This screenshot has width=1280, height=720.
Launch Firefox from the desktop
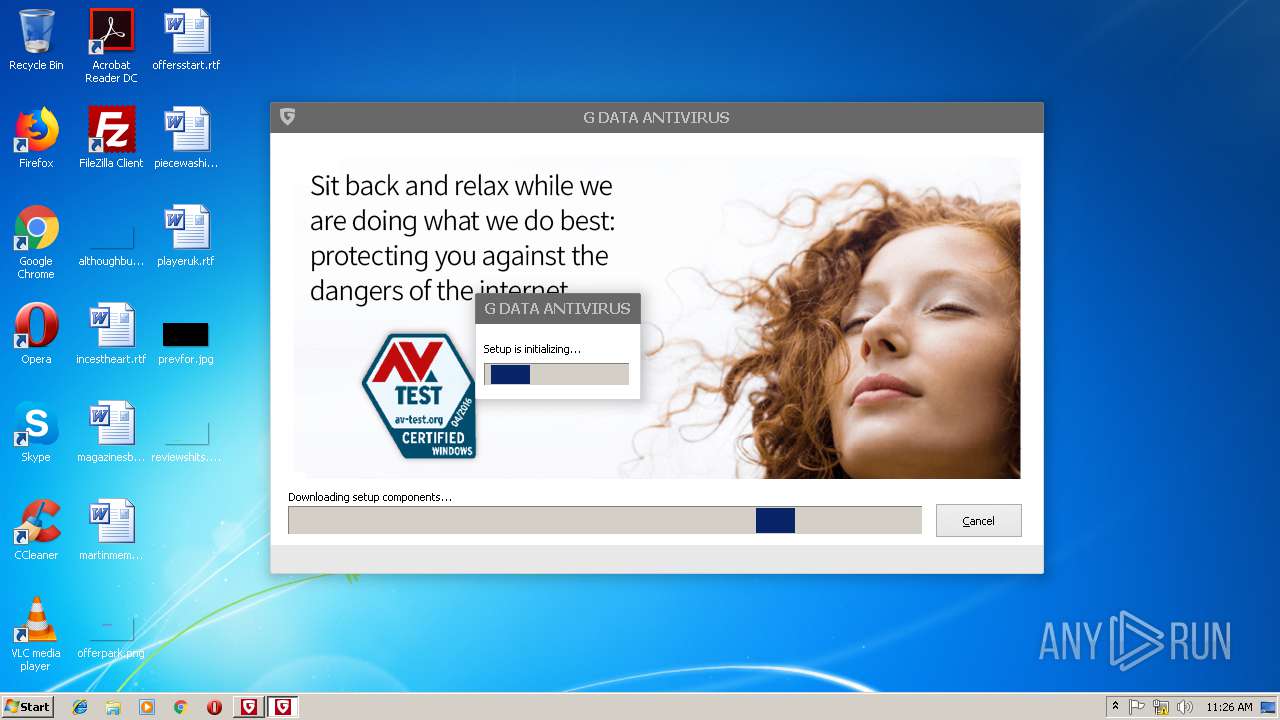36,138
